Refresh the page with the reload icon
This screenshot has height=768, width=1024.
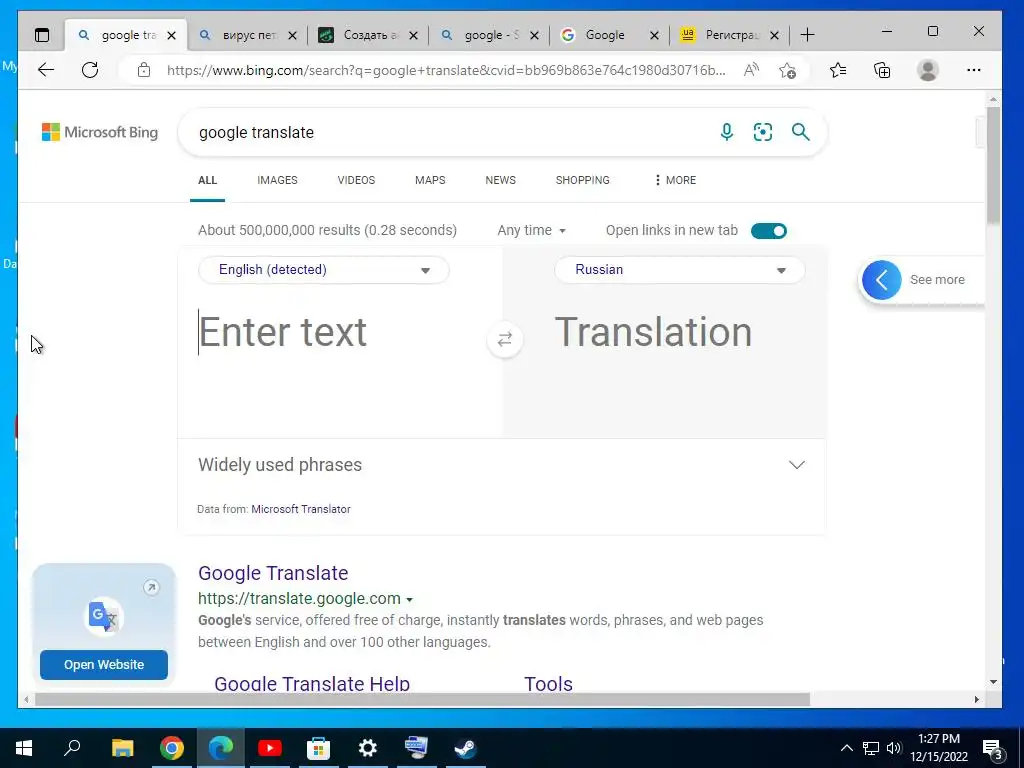point(90,70)
